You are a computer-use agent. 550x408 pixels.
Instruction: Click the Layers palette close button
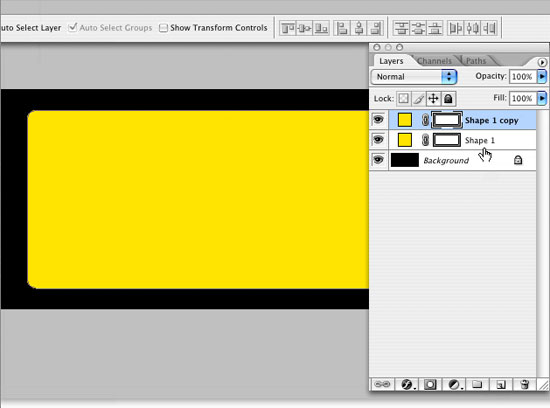[377, 47]
